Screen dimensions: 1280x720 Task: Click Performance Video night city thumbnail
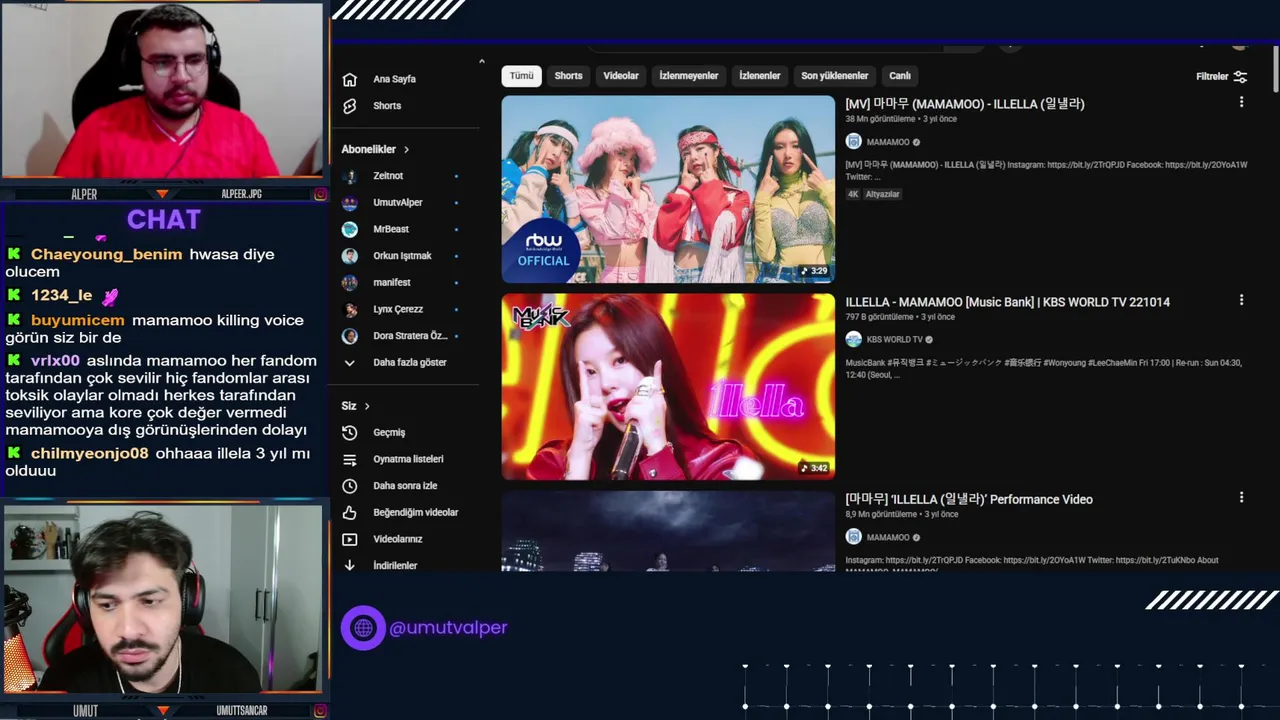pyautogui.click(x=668, y=531)
